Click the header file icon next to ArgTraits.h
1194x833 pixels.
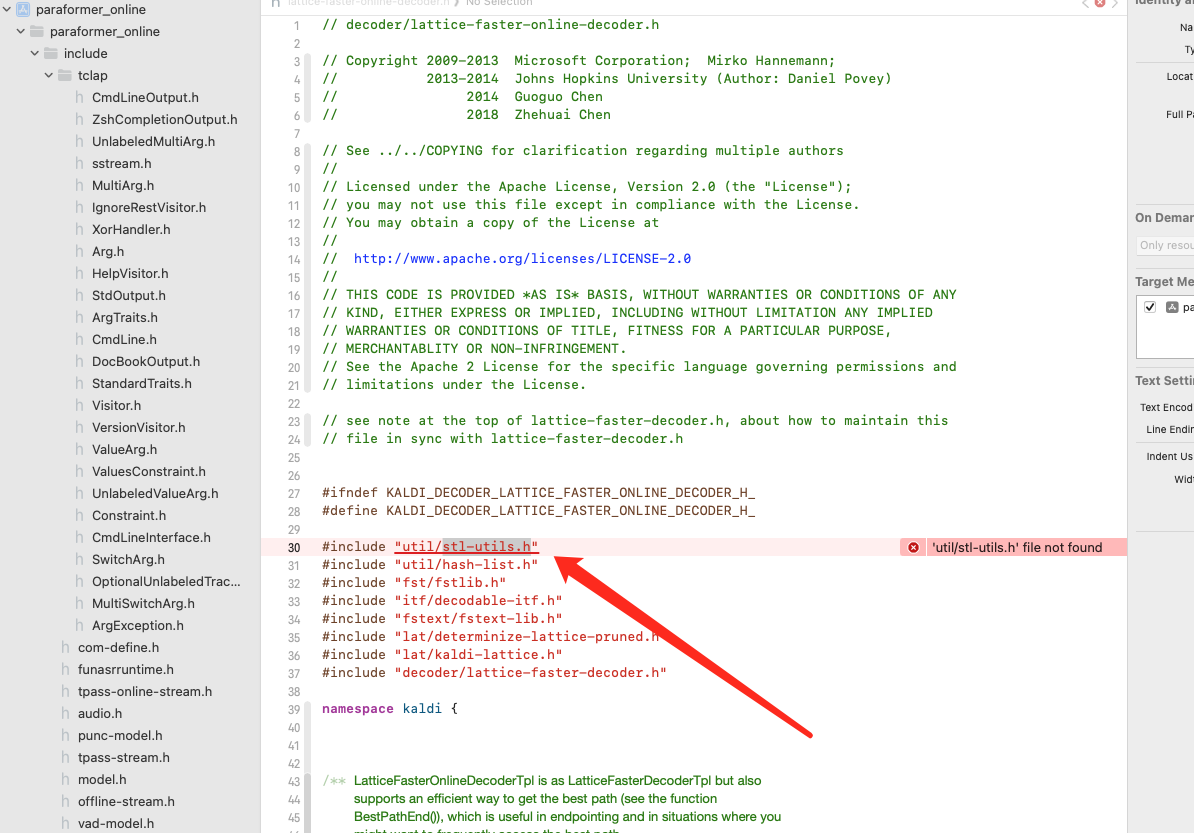click(79, 318)
